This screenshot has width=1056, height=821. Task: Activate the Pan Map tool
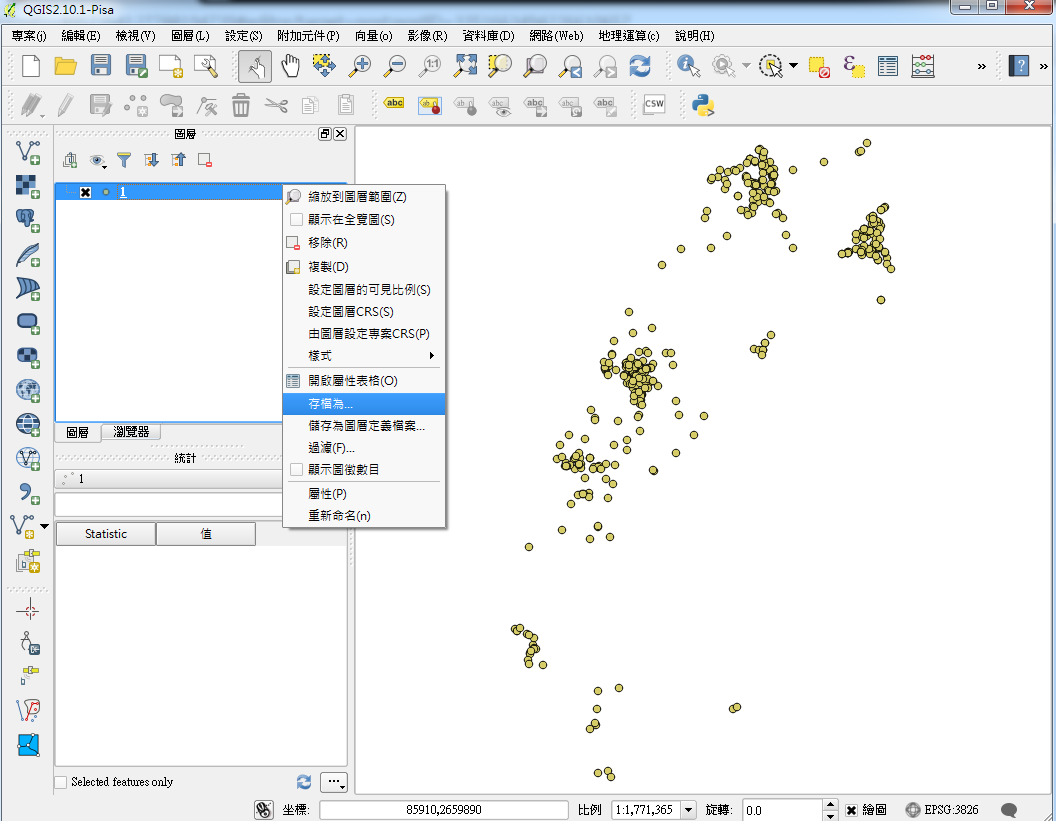click(x=290, y=67)
